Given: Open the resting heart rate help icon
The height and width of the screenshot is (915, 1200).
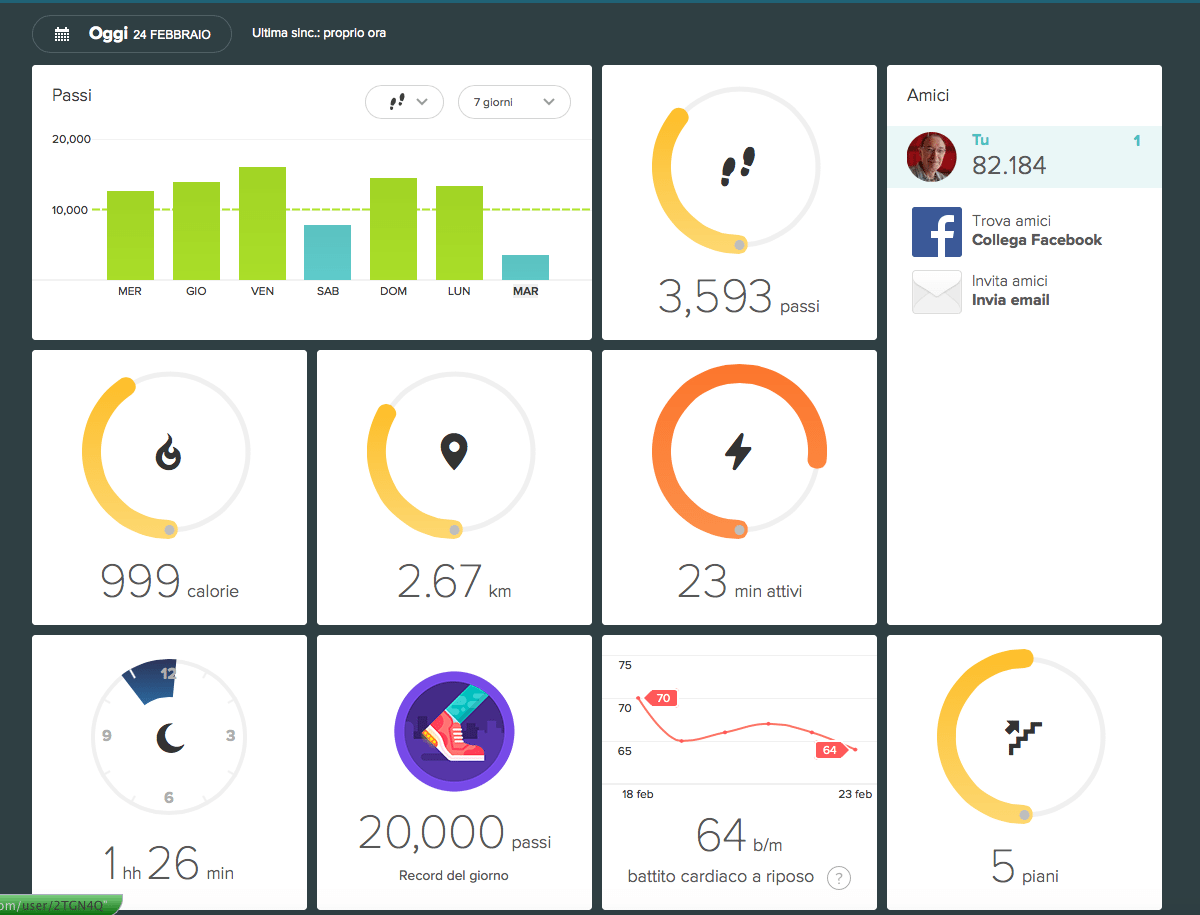Looking at the screenshot, I should (x=840, y=878).
